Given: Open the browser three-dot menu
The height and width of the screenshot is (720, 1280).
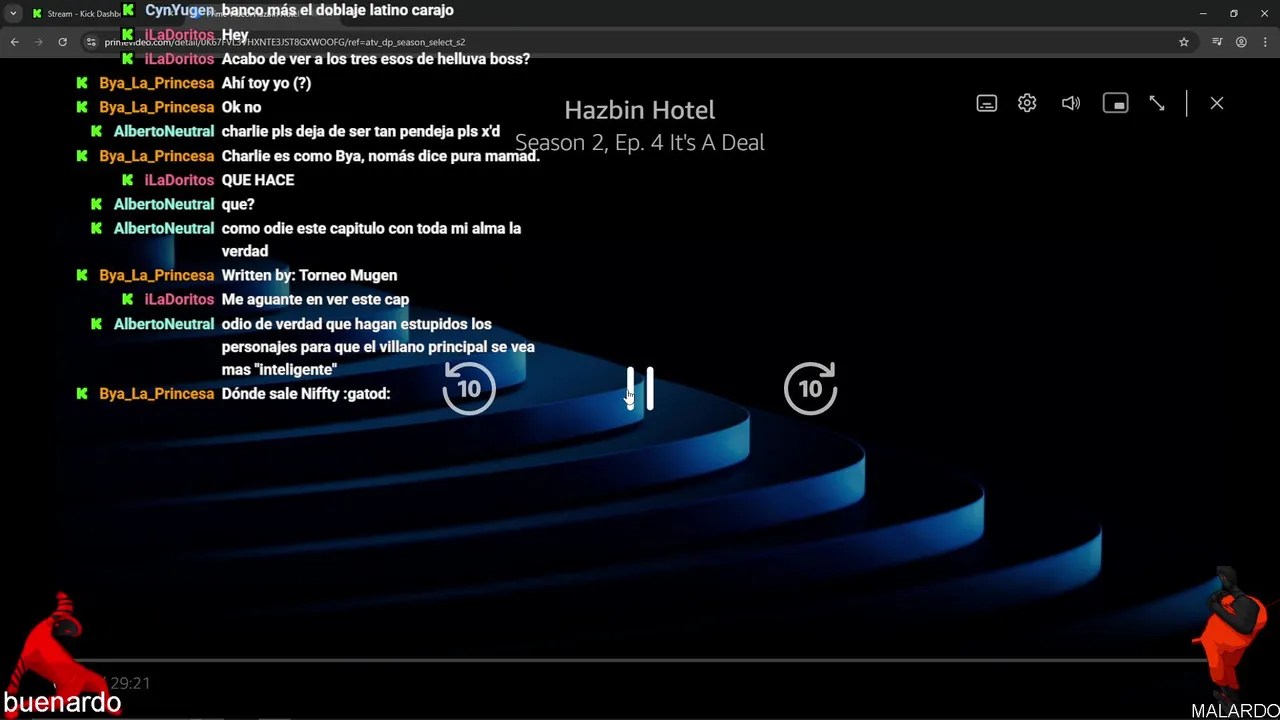Looking at the screenshot, I should [x=1264, y=42].
